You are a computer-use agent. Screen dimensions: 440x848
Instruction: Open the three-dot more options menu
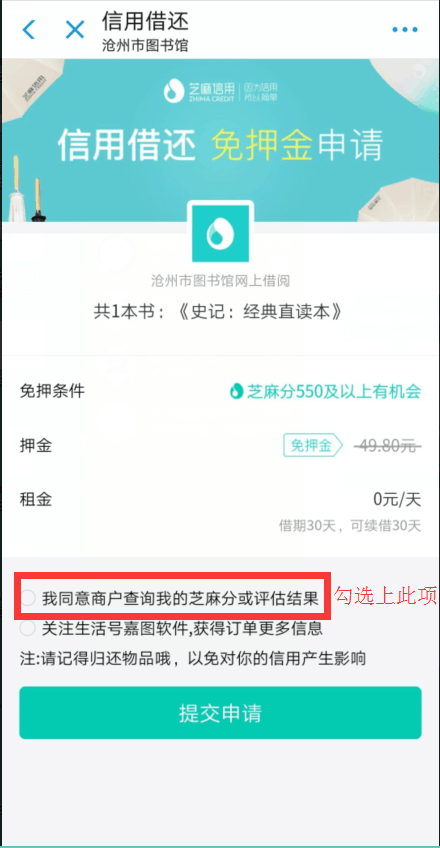(405, 29)
